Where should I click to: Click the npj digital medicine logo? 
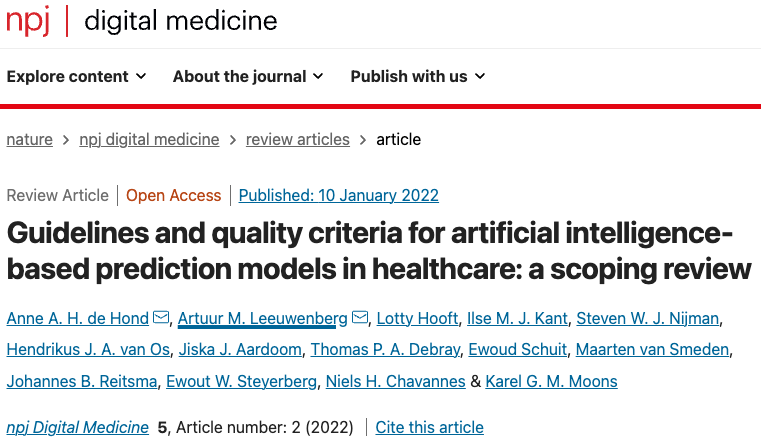(142, 21)
